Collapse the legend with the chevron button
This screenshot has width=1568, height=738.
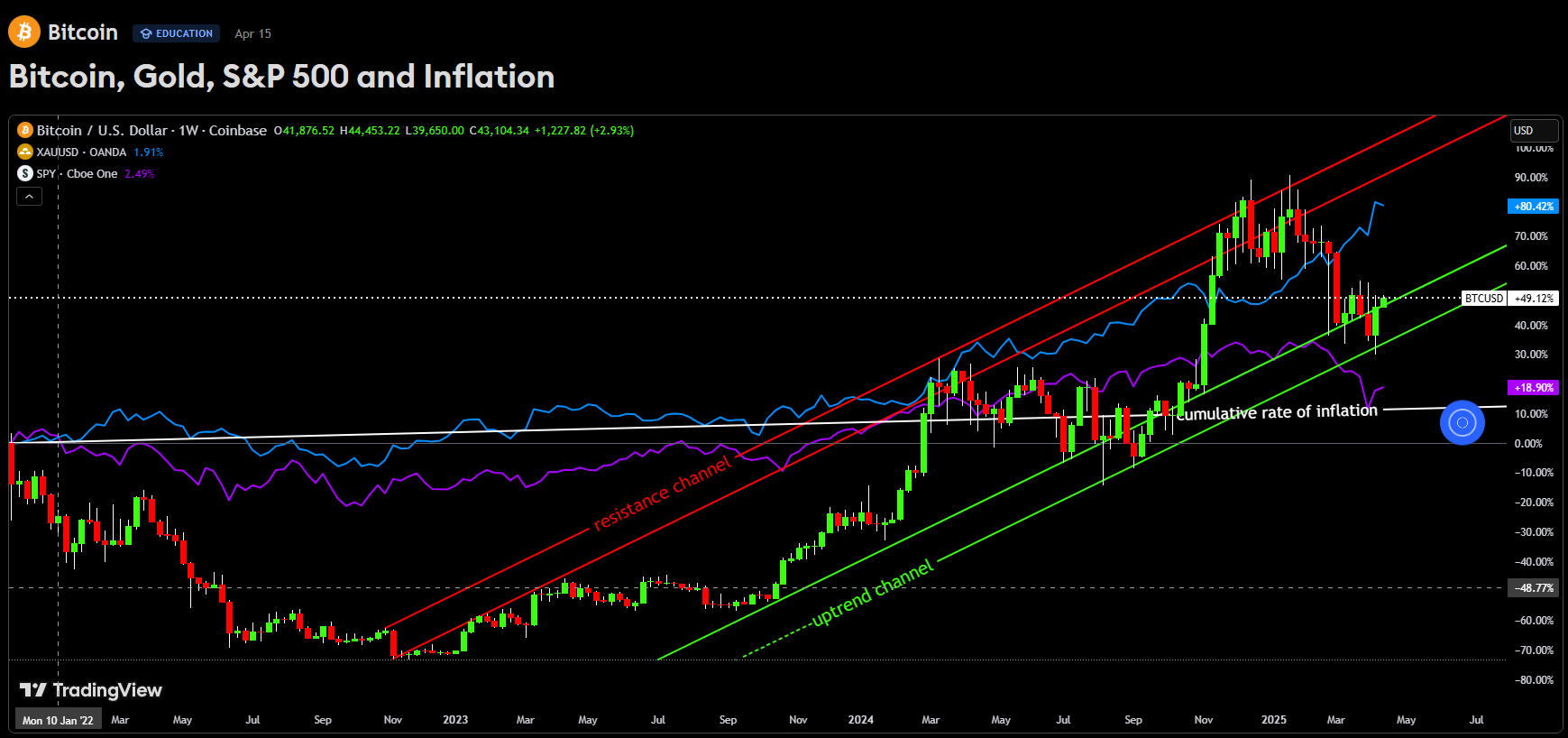click(29, 196)
